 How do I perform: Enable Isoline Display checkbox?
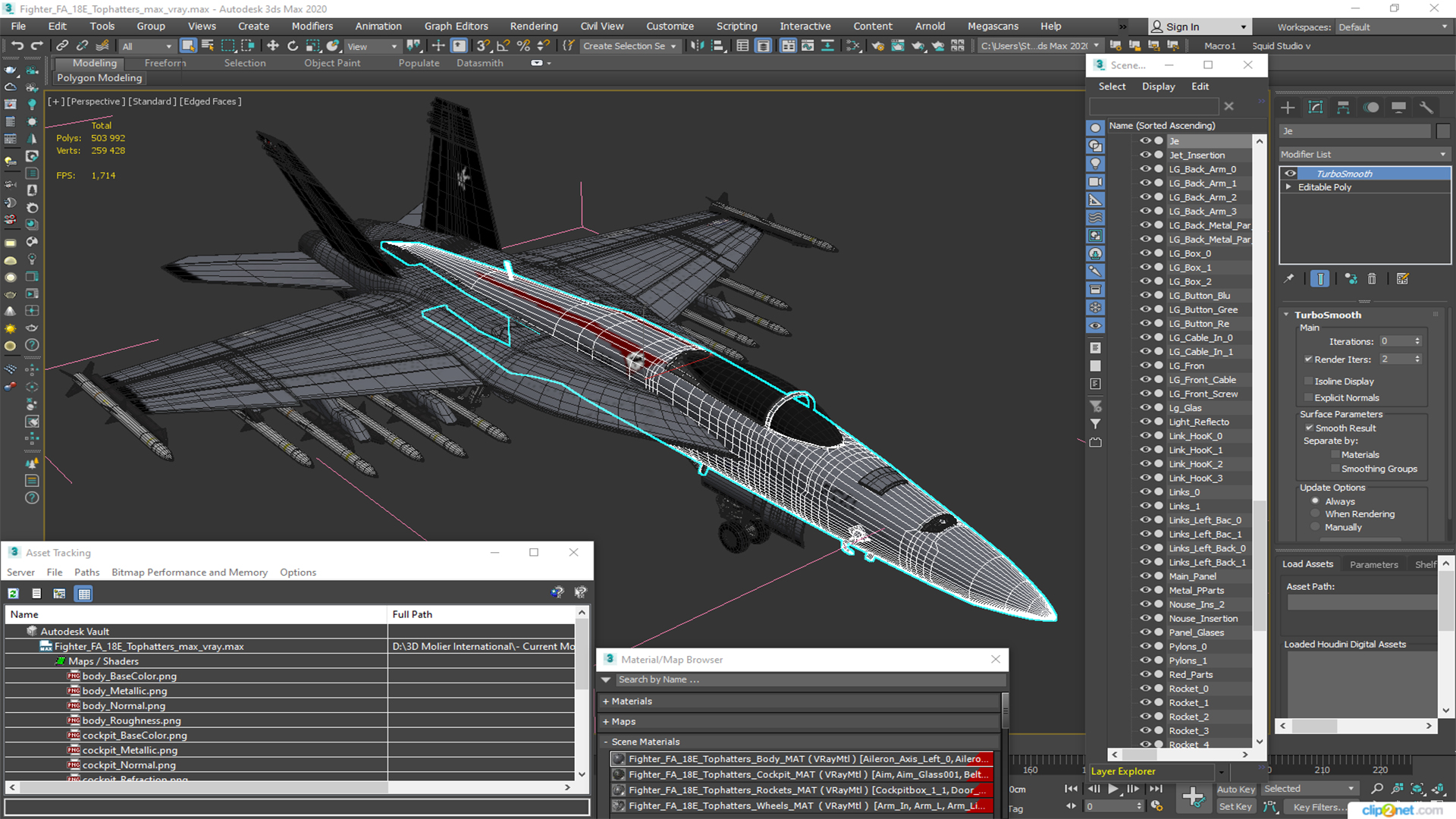(x=1308, y=381)
